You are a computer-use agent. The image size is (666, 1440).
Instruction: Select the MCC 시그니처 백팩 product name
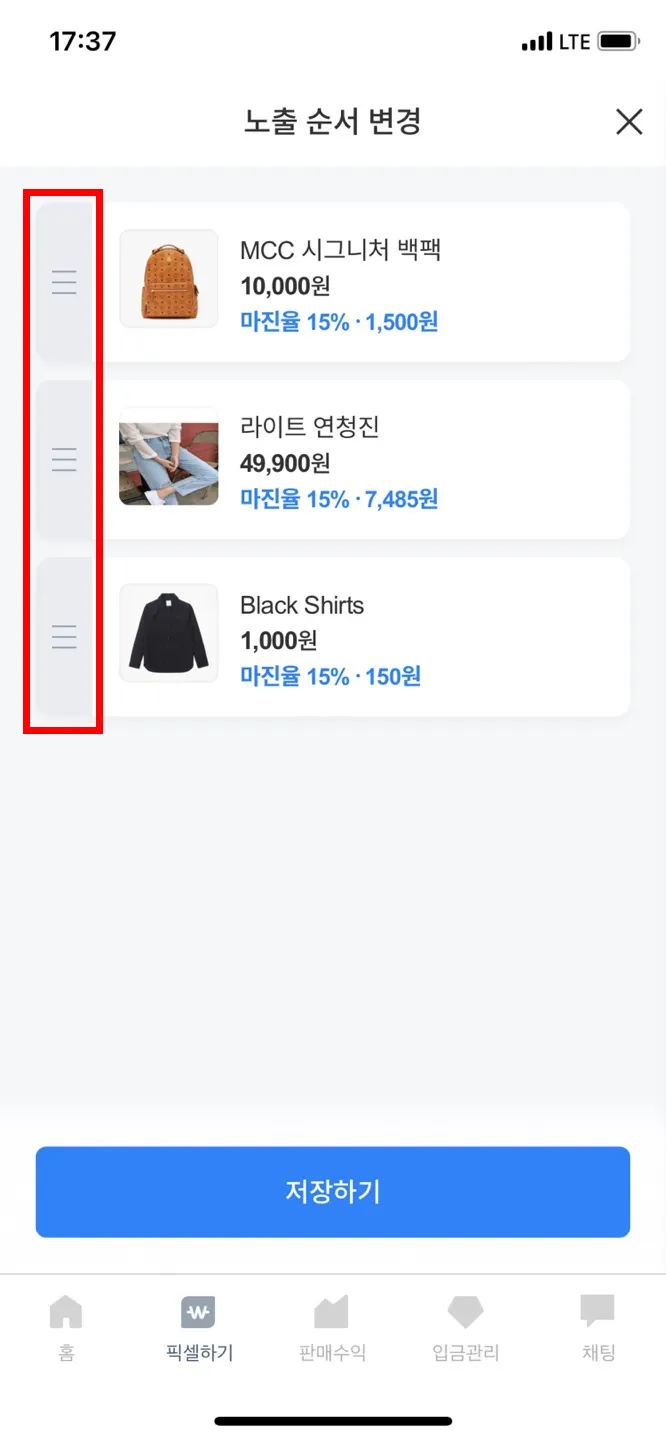coord(340,250)
